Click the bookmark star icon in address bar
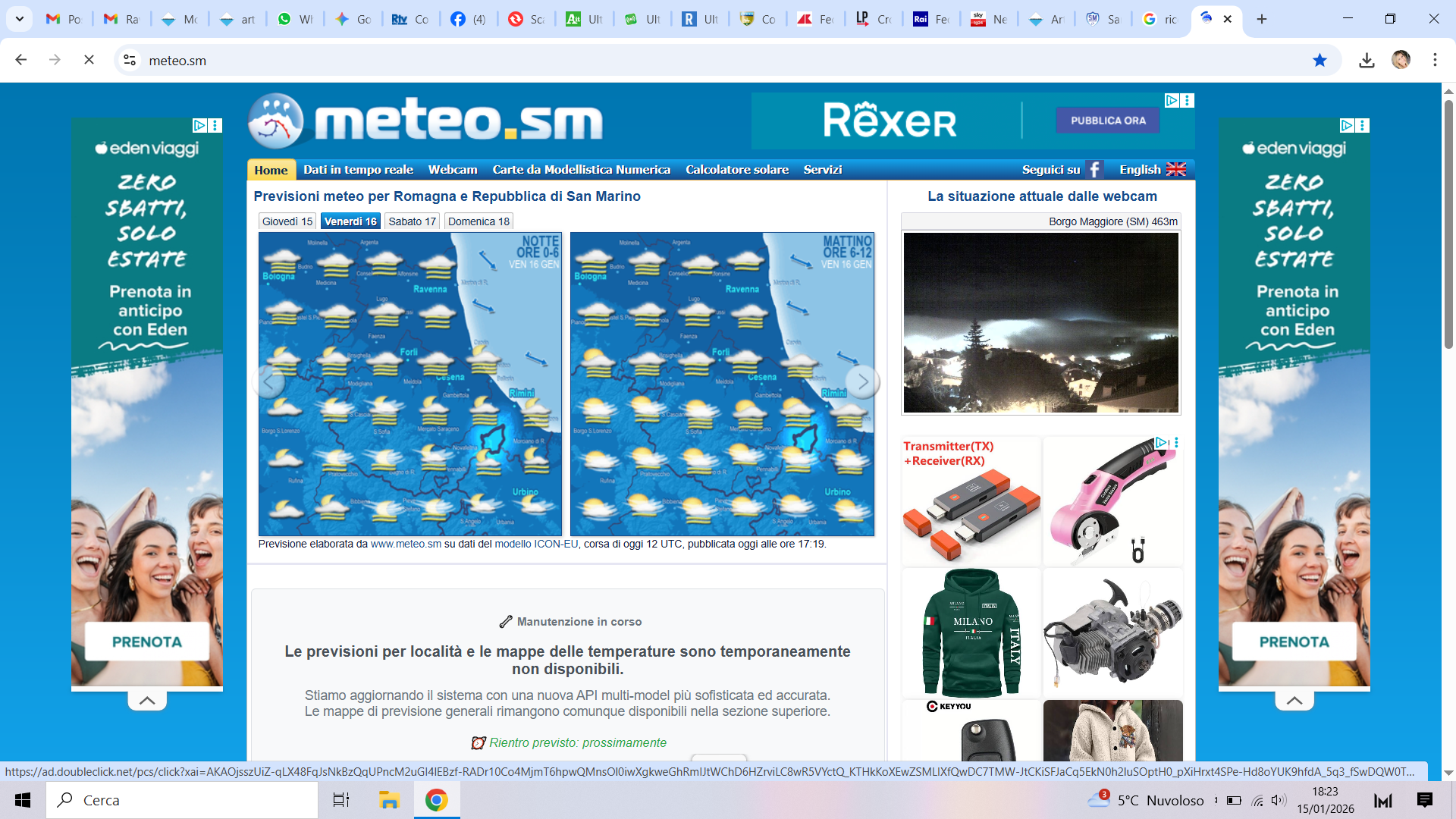Screen dimensions: 1456x819 (1319, 61)
